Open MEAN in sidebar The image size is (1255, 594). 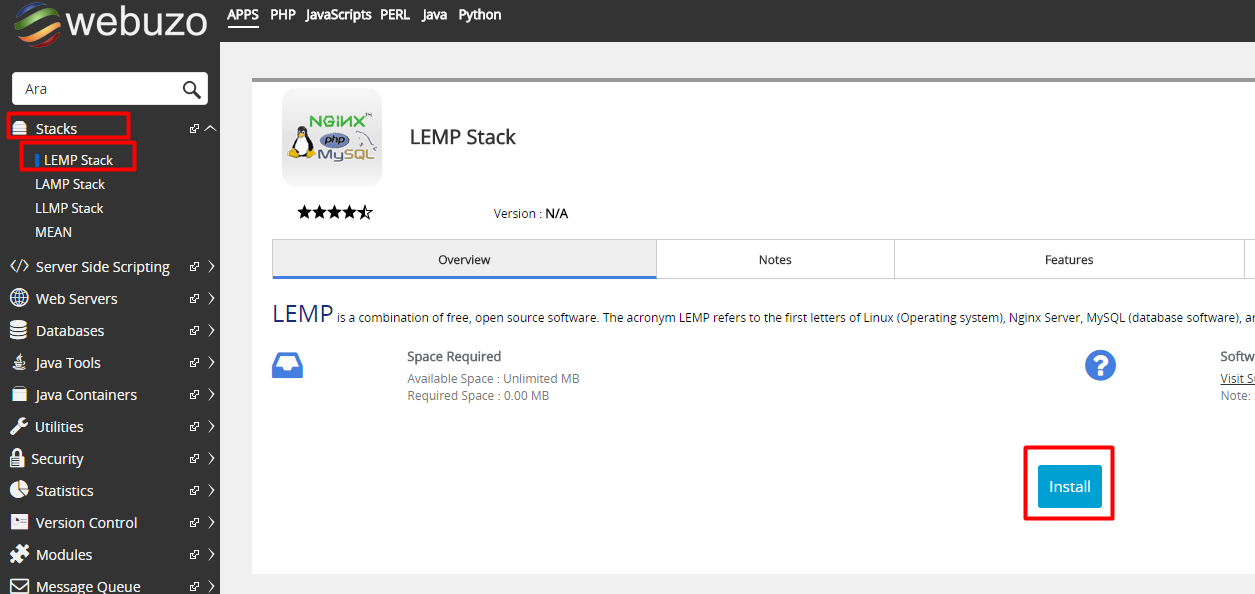coord(53,232)
